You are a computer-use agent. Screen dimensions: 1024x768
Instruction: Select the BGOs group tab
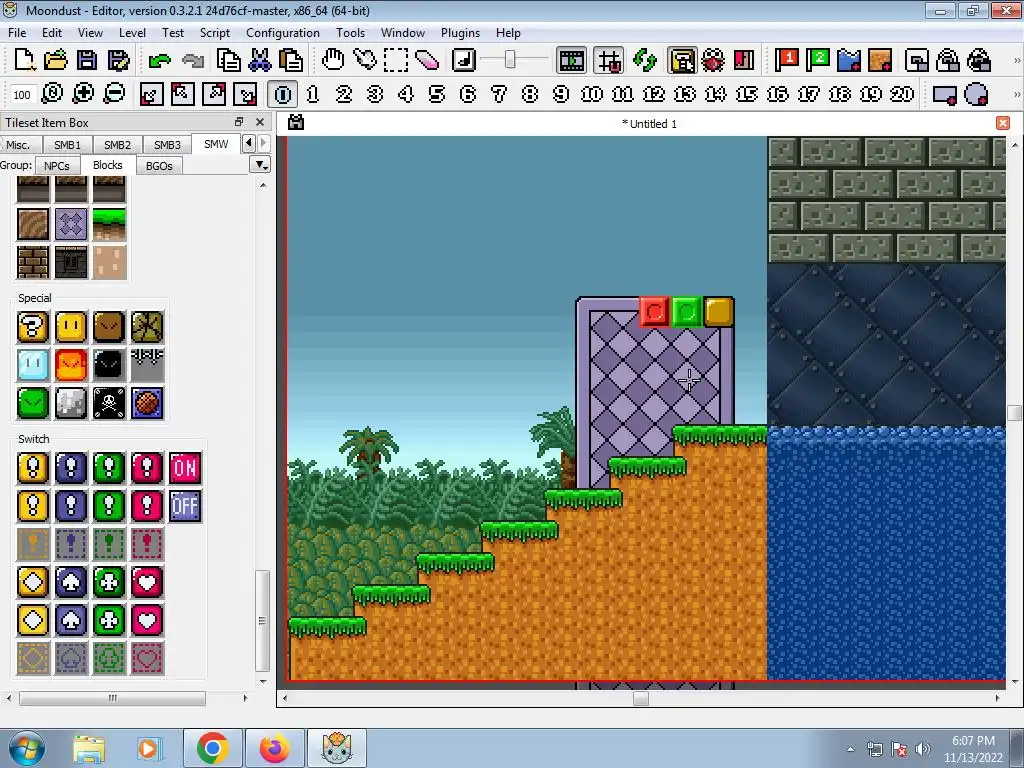tap(159, 166)
